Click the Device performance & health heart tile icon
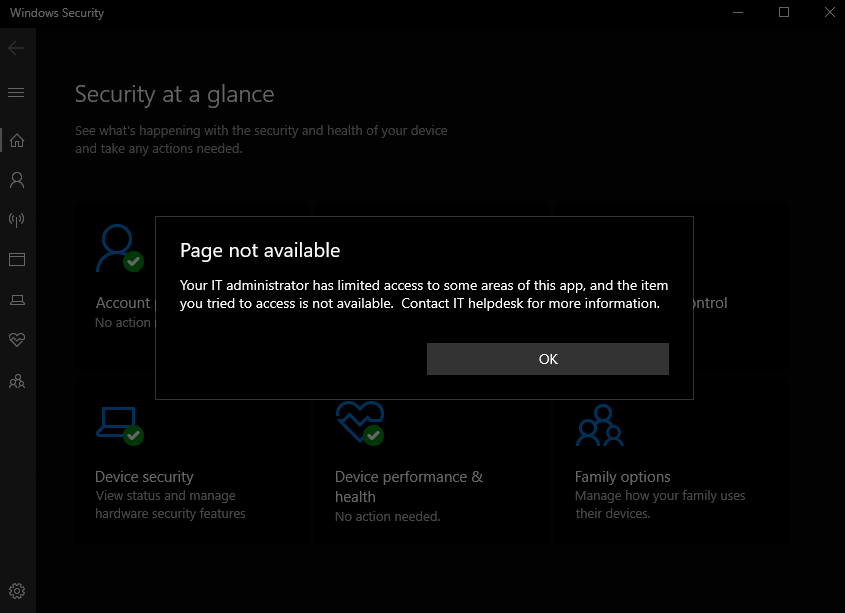Screen dimensions: 845x613 [x=360, y=424]
